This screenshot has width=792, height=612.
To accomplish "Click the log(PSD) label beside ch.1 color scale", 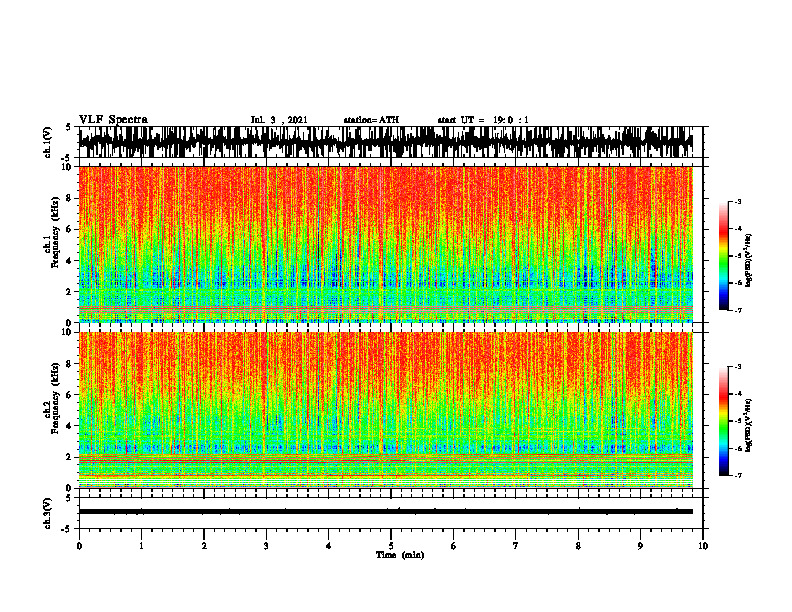I will tap(749, 261).
